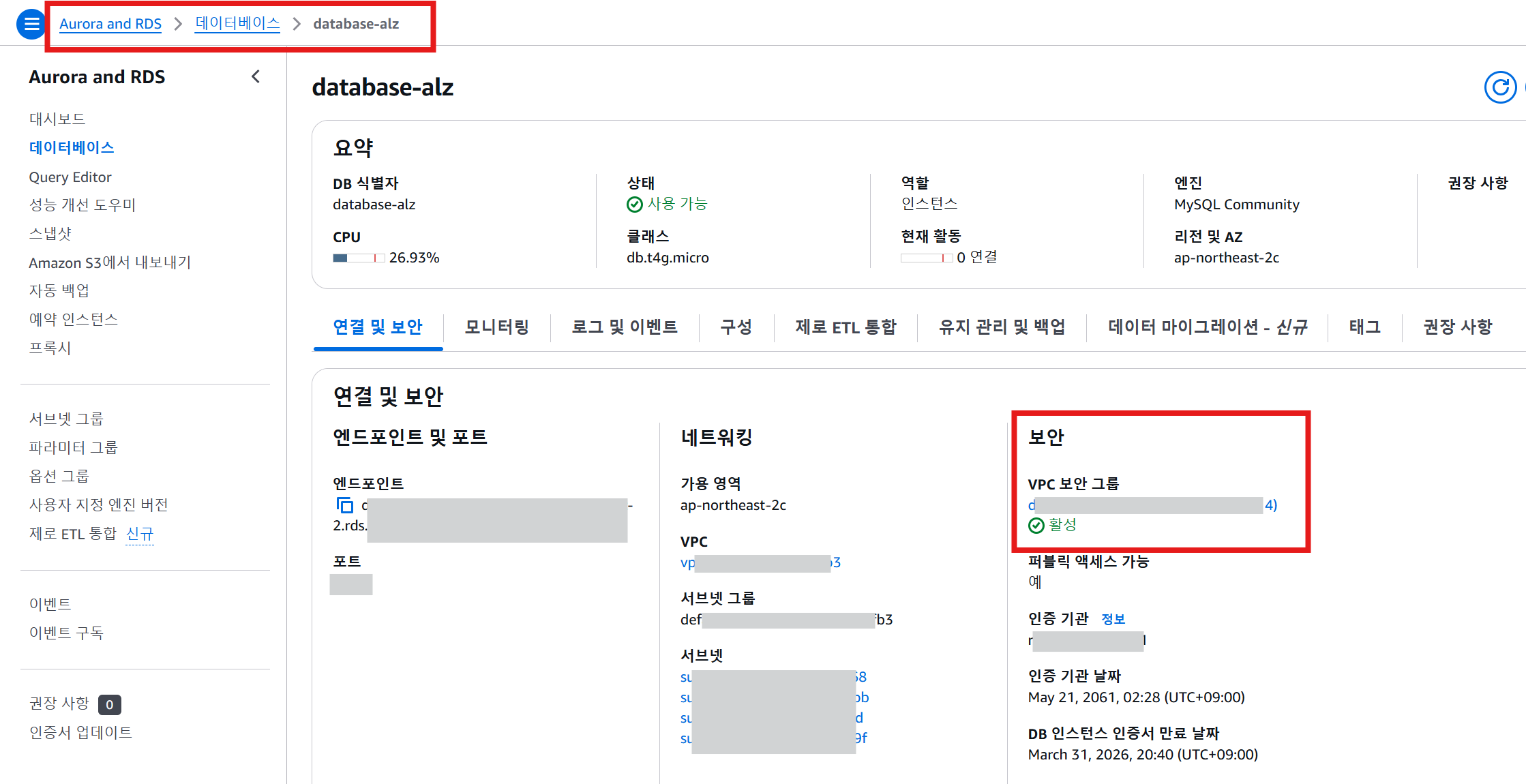Collapse the Aurora and RDS sidebar chevron
Image resolution: width=1526 pixels, height=784 pixels.
pos(256,77)
